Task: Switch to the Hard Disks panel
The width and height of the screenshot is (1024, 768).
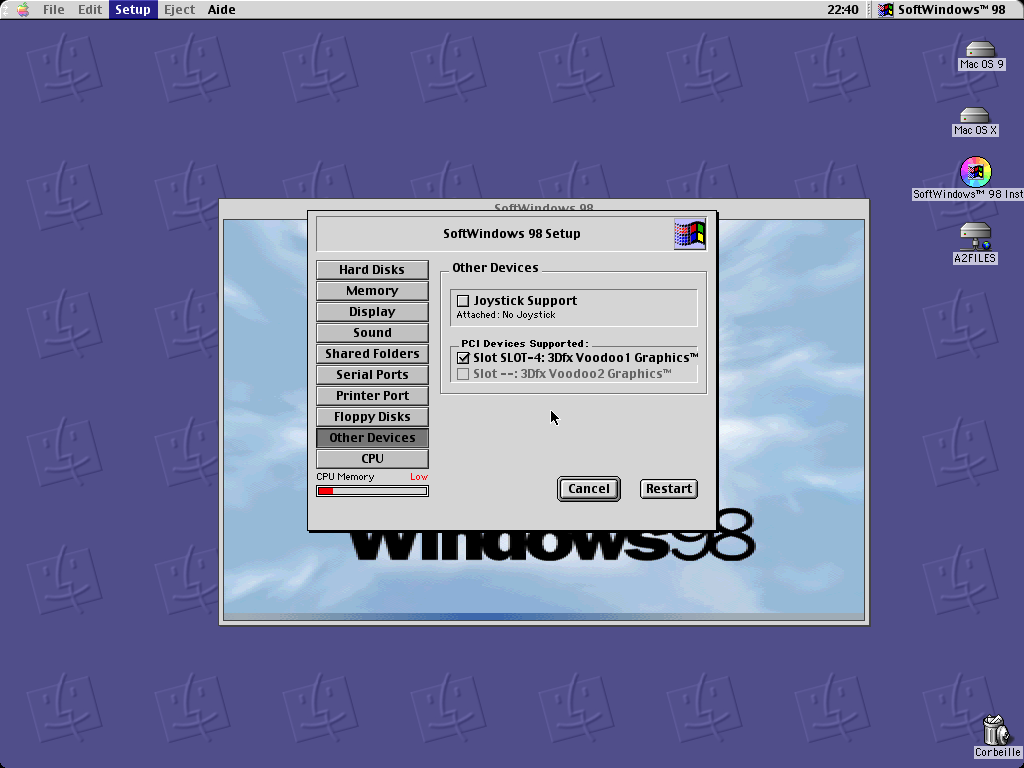Action: (x=372, y=270)
